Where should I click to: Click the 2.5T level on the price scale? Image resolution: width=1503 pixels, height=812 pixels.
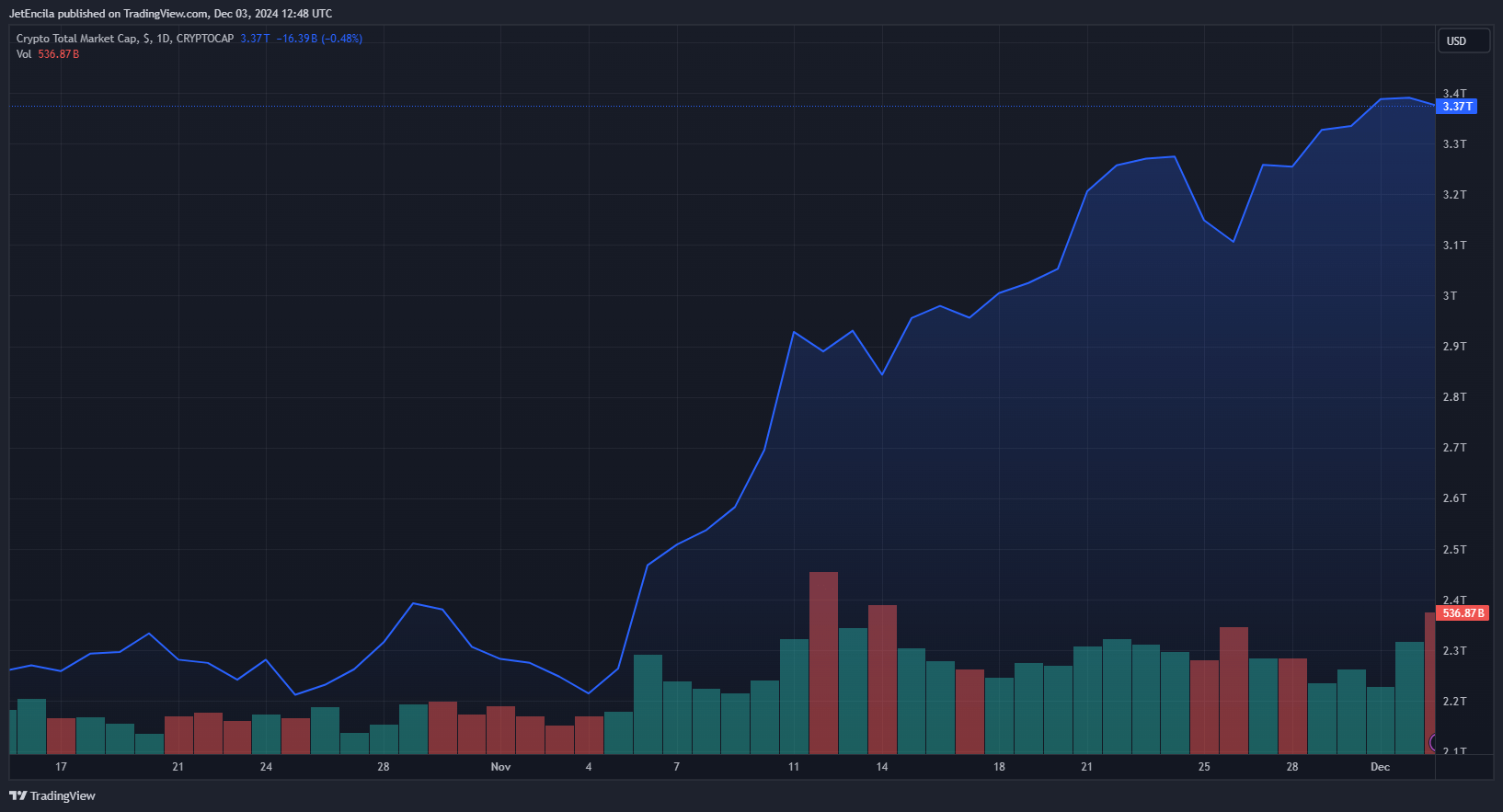[x=1454, y=550]
